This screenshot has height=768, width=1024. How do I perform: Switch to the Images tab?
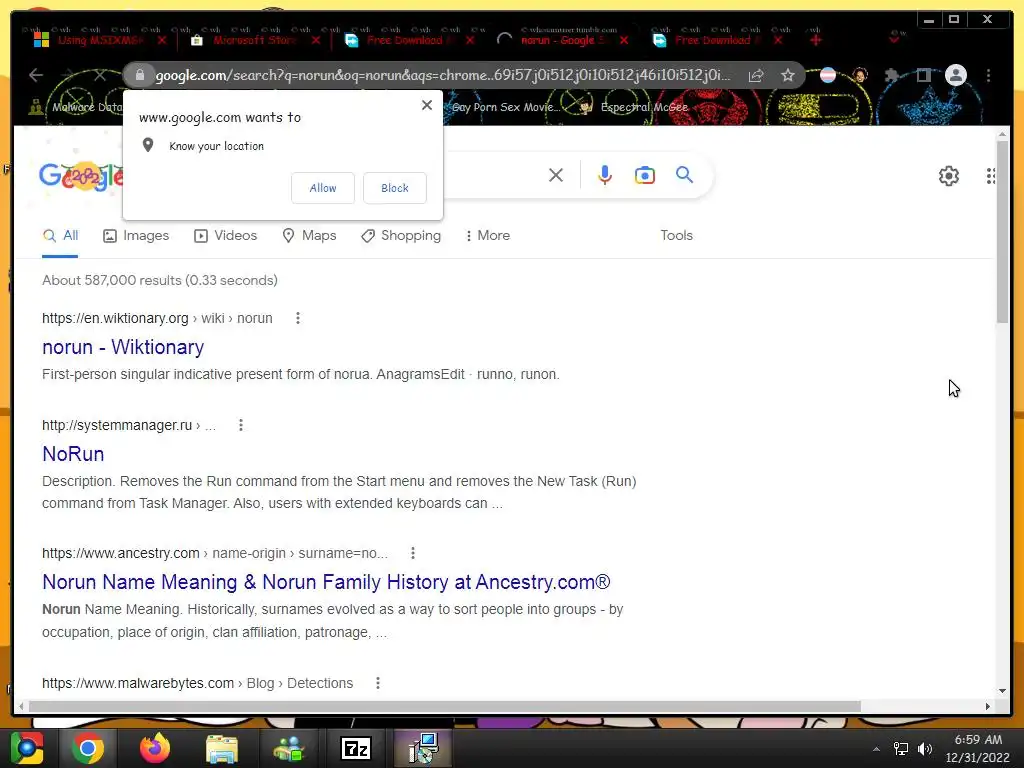click(x=136, y=236)
